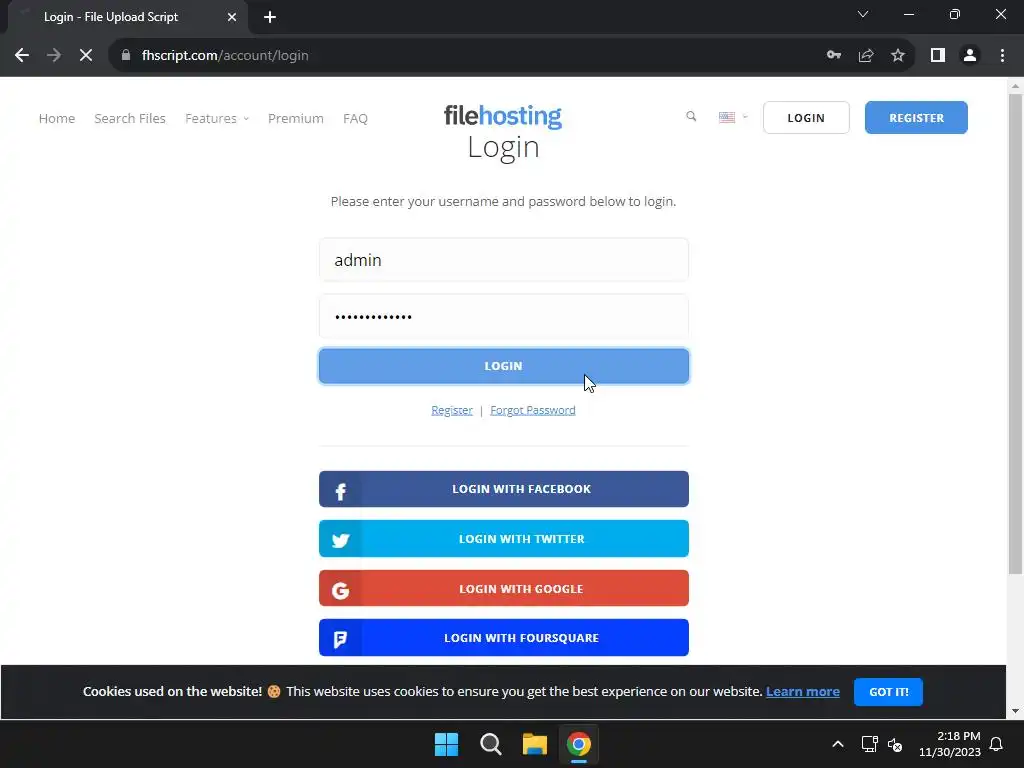Image resolution: width=1024 pixels, height=768 pixels.
Task: Focus the username field containing admin
Action: [504, 260]
